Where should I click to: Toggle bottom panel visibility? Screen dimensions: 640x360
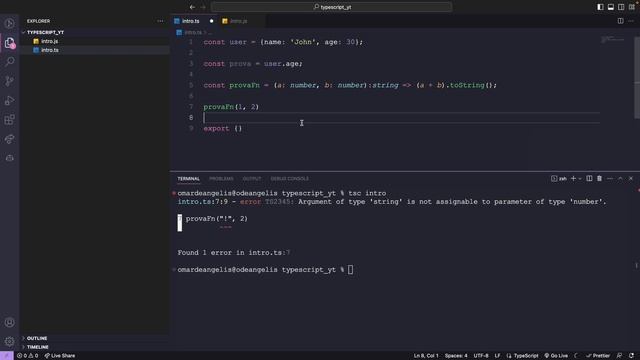[611, 7]
